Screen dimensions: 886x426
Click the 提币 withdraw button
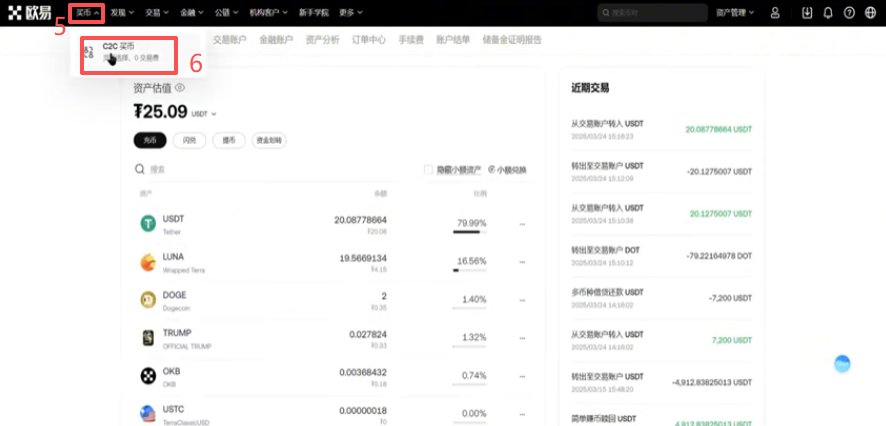click(229, 141)
